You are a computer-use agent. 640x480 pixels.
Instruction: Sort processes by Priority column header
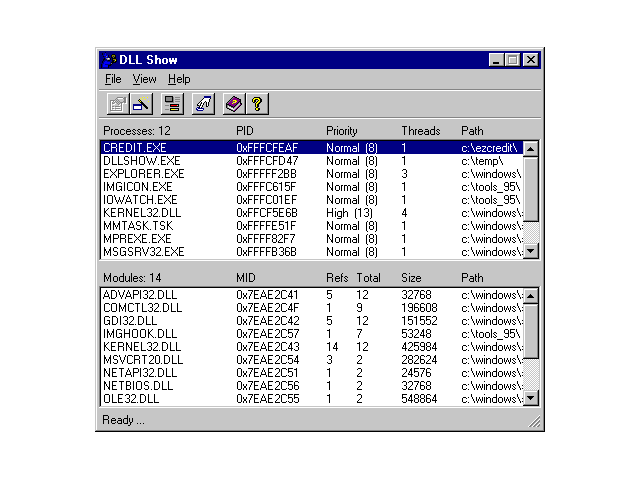click(x=341, y=131)
